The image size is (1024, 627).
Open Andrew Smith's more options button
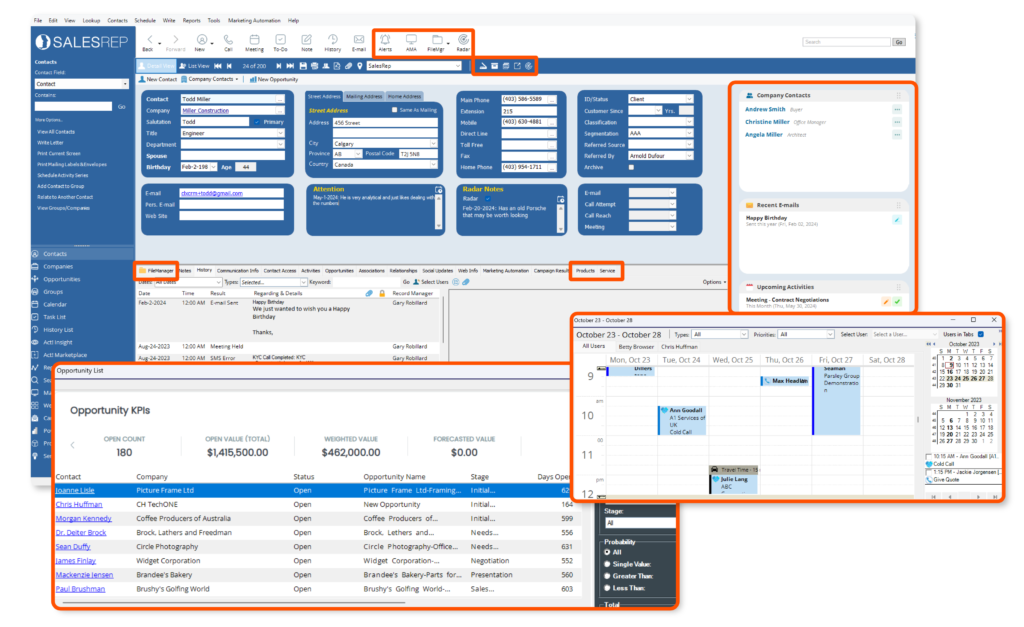[x=897, y=110]
